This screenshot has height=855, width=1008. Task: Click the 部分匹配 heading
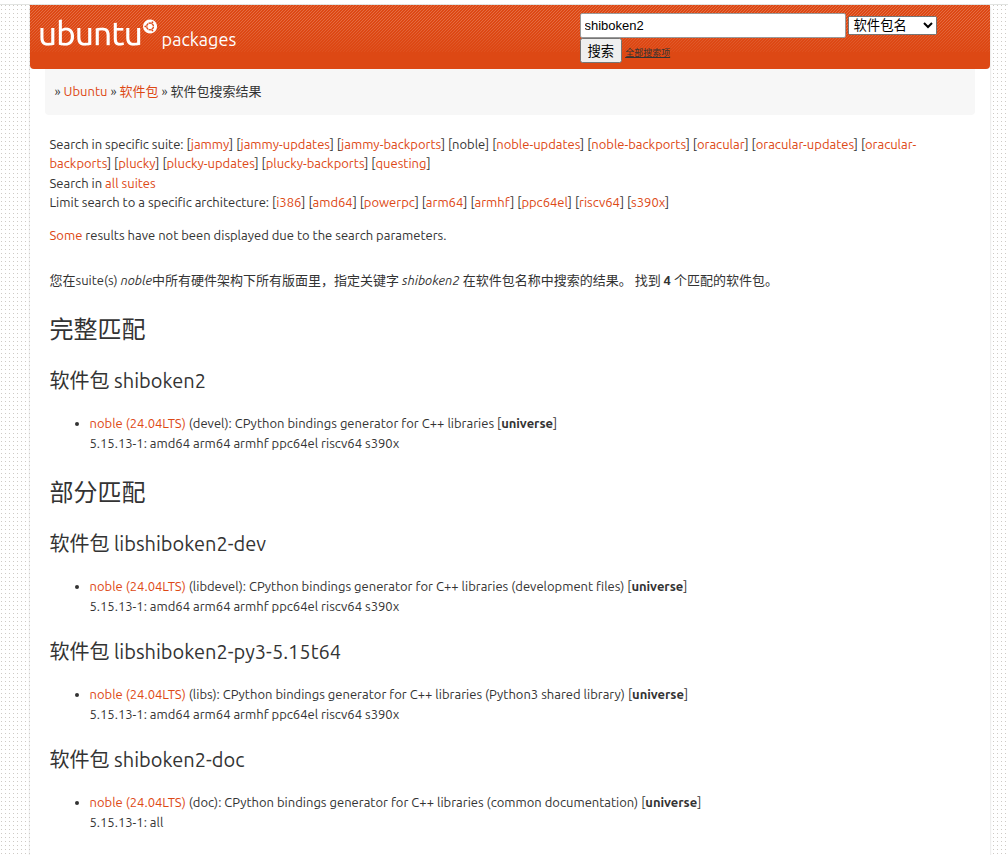coord(98,493)
